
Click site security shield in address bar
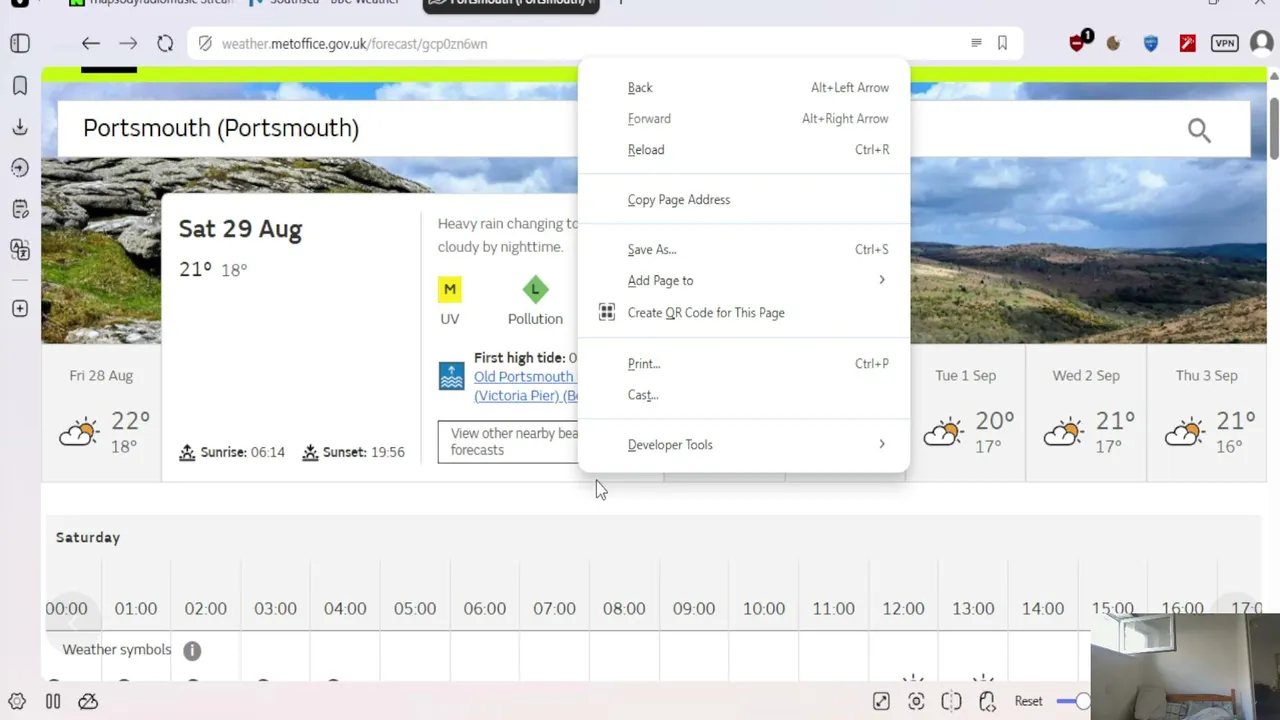[205, 43]
